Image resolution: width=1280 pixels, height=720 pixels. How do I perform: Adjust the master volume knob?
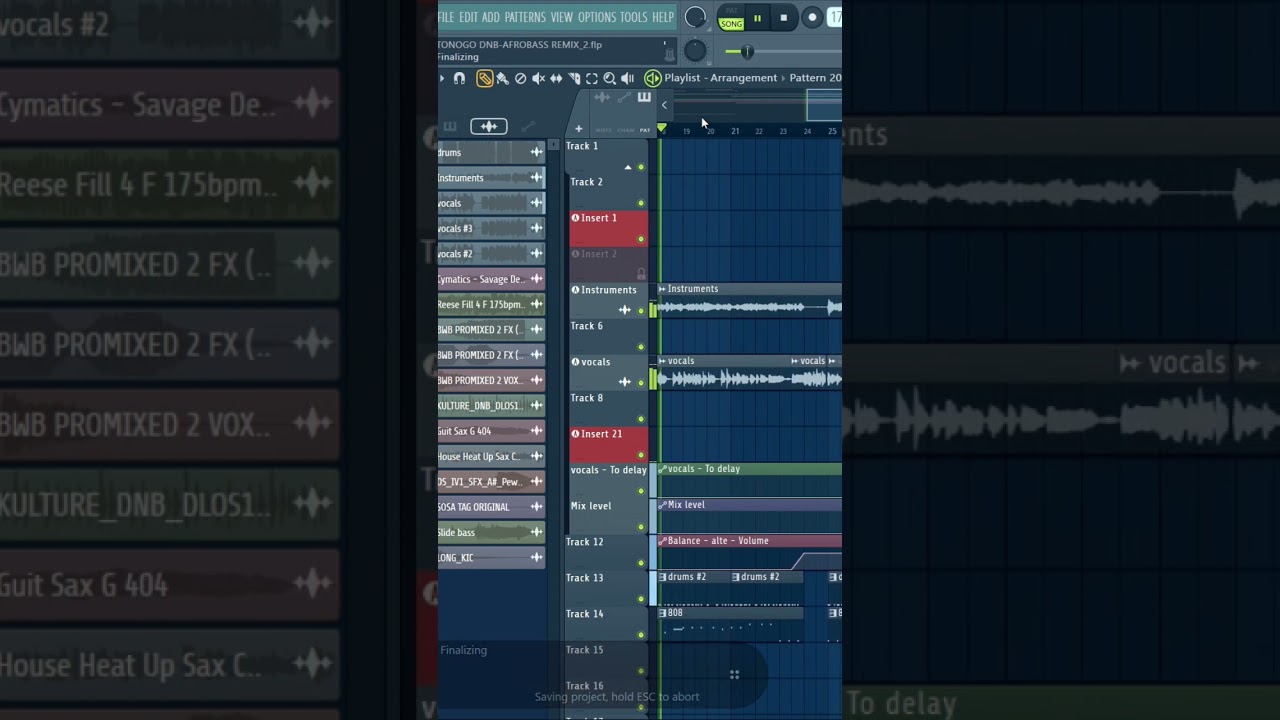click(695, 17)
